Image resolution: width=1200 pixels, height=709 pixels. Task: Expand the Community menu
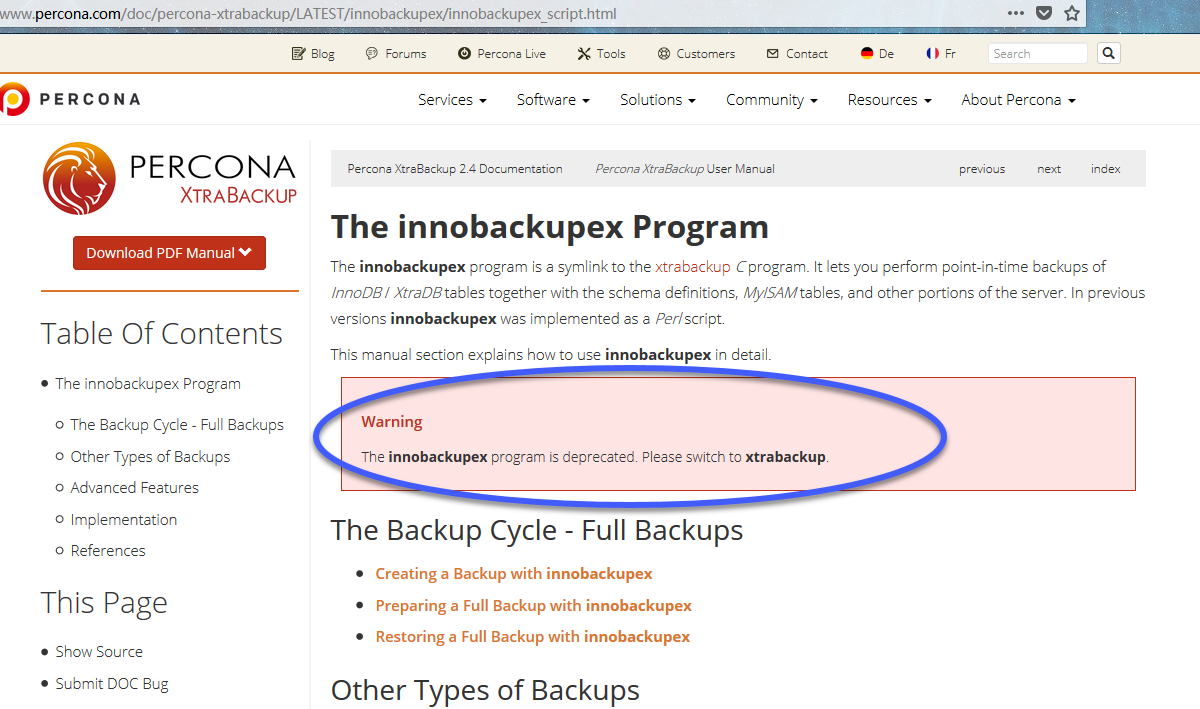coord(772,100)
